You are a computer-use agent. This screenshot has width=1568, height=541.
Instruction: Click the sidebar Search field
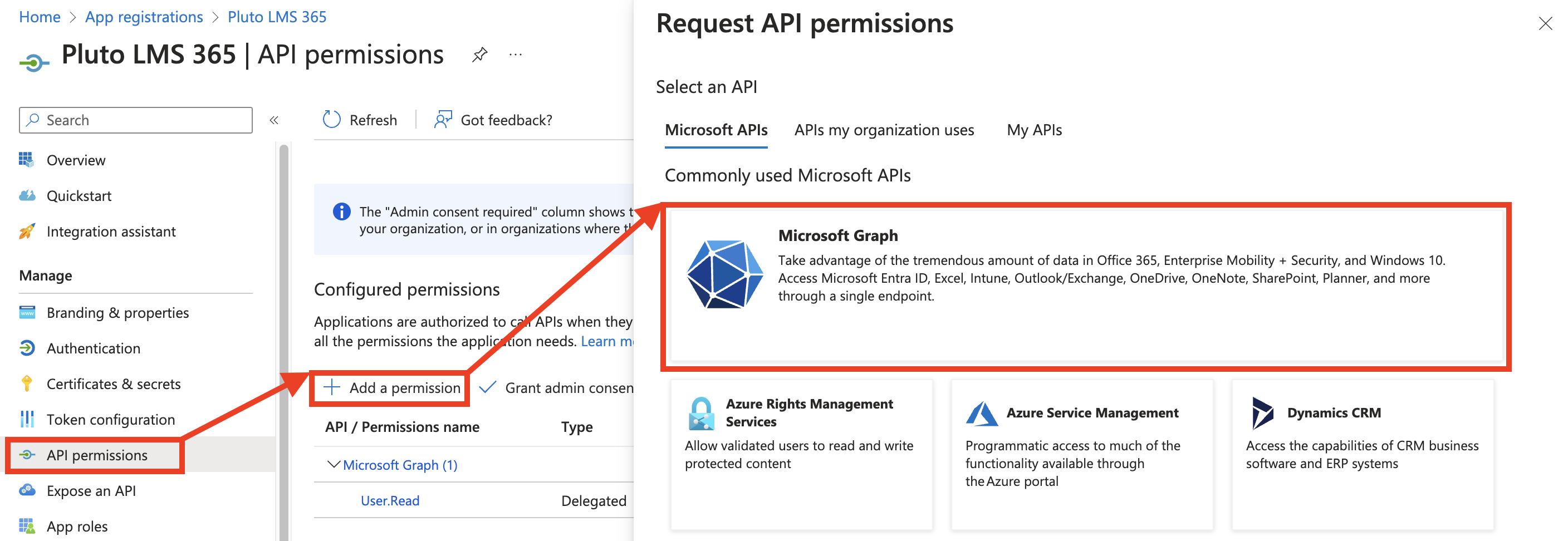click(136, 120)
